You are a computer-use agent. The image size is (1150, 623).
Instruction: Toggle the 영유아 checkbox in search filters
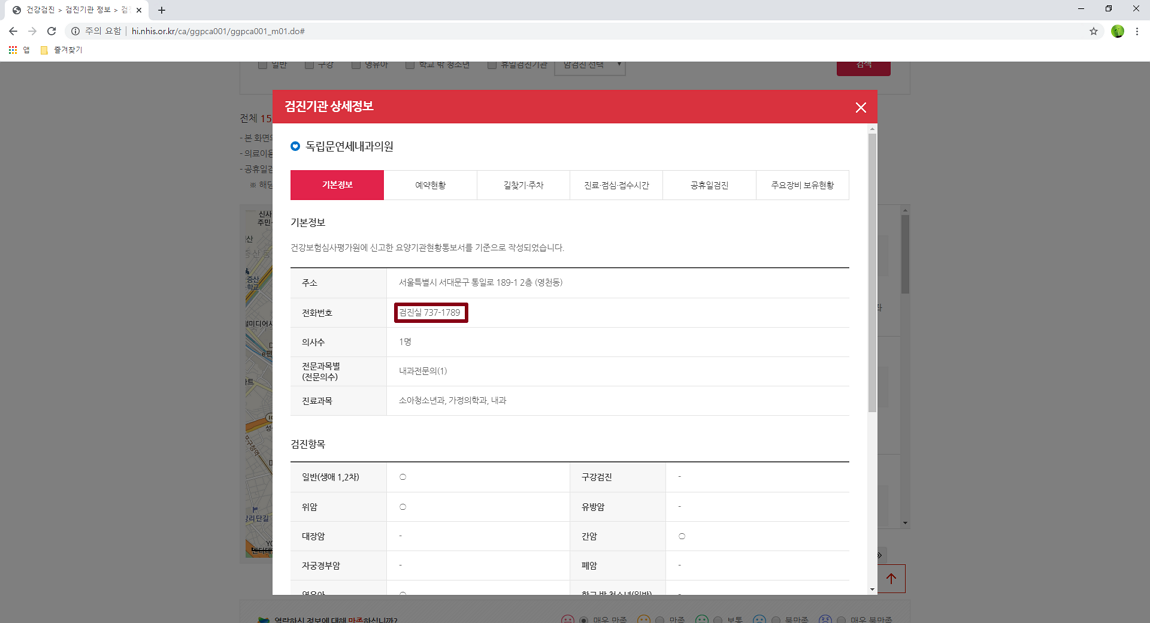pos(356,65)
